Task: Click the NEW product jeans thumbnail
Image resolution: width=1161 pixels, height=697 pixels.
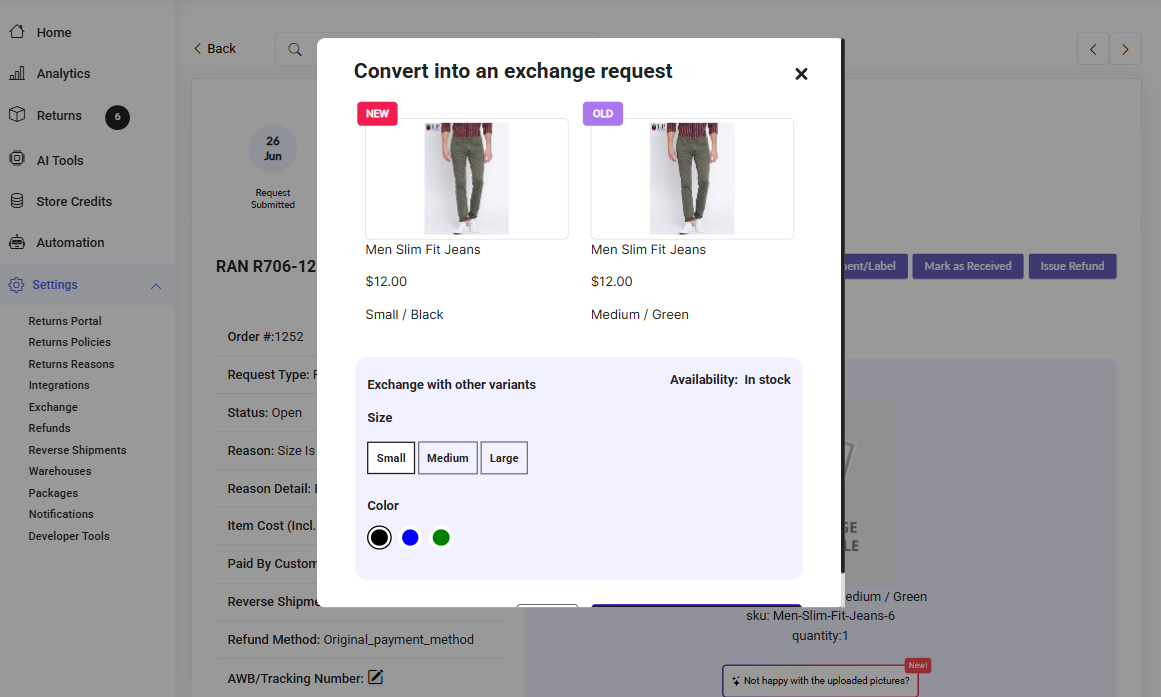Action: tap(467, 179)
